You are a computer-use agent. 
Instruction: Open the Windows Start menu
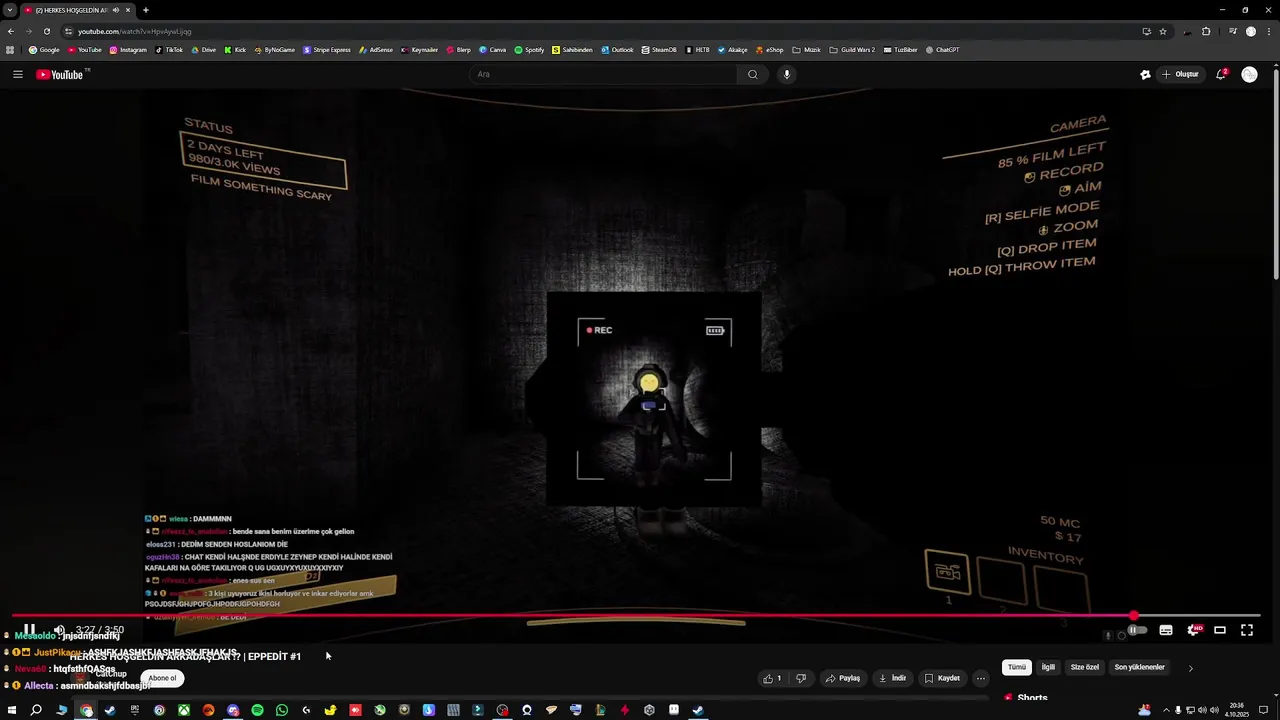[x=11, y=710]
